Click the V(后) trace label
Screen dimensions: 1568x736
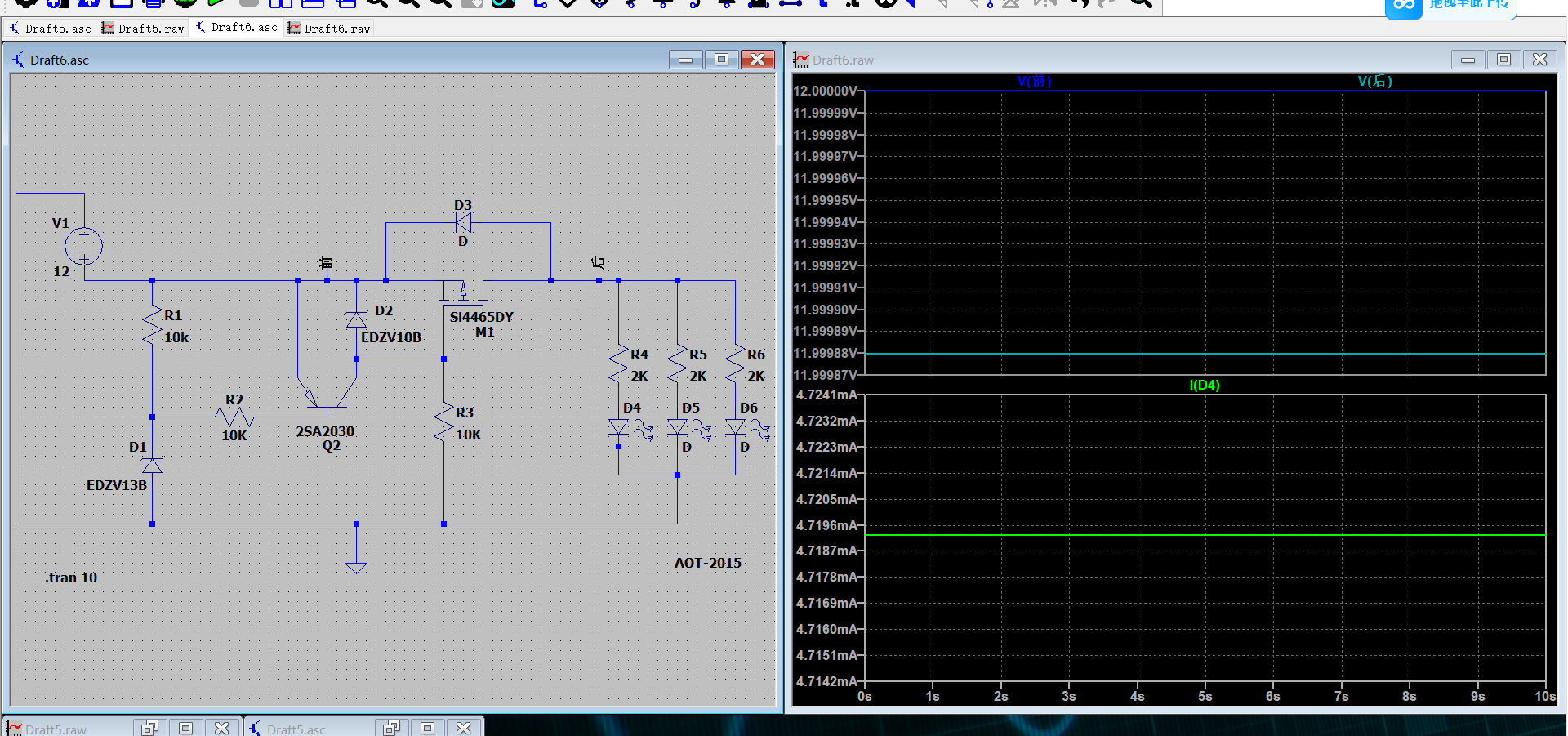[x=1374, y=81]
